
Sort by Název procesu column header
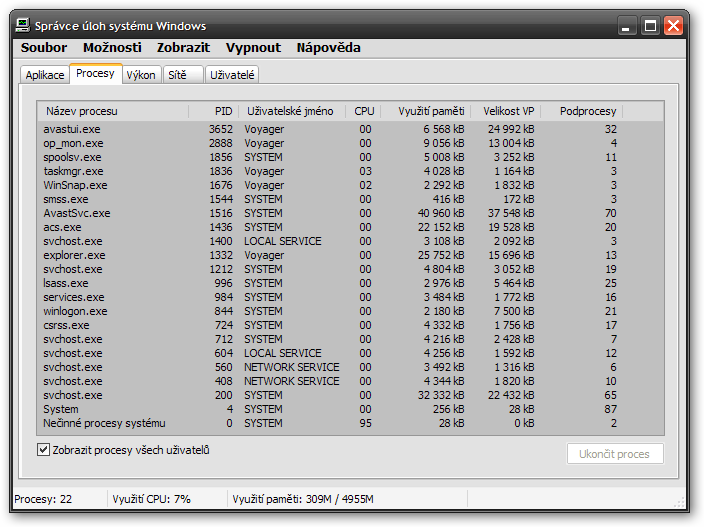click(113, 111)
